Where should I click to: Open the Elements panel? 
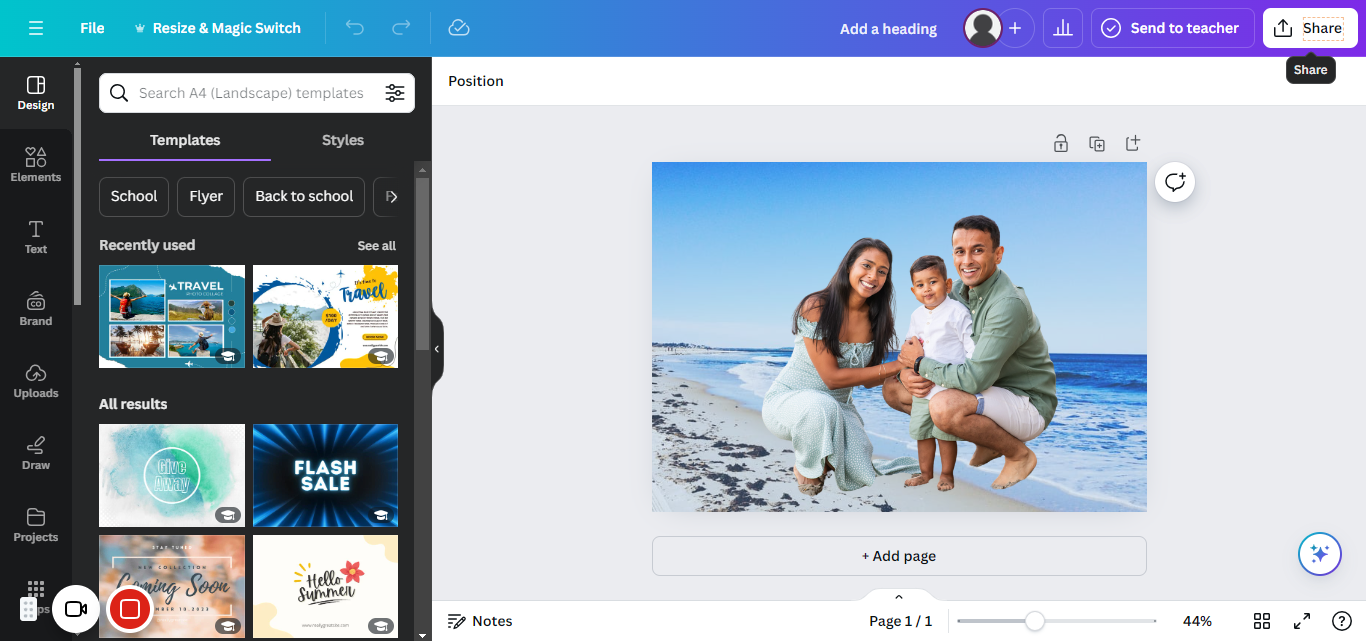tap(36, 165)
